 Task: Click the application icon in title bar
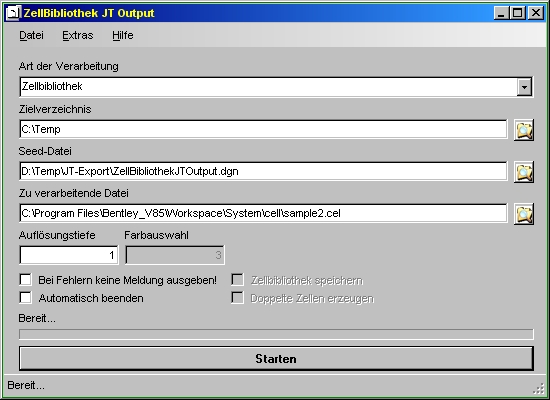pos(14,13)
